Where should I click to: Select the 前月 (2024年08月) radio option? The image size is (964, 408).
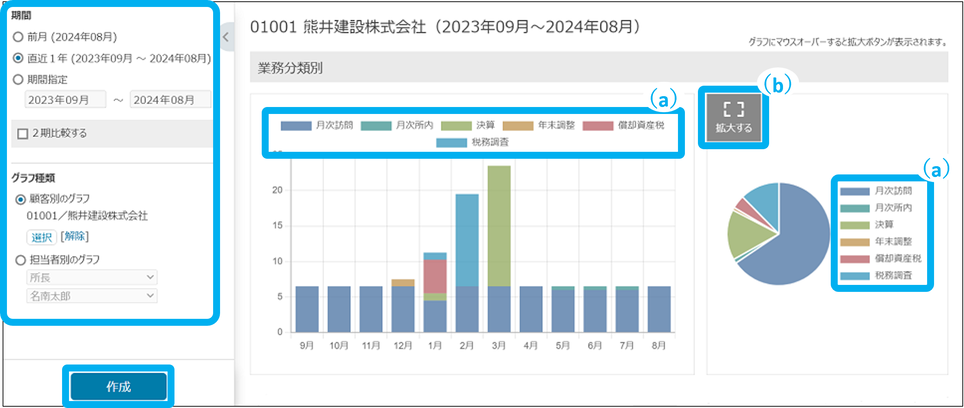tap(18, 37)
